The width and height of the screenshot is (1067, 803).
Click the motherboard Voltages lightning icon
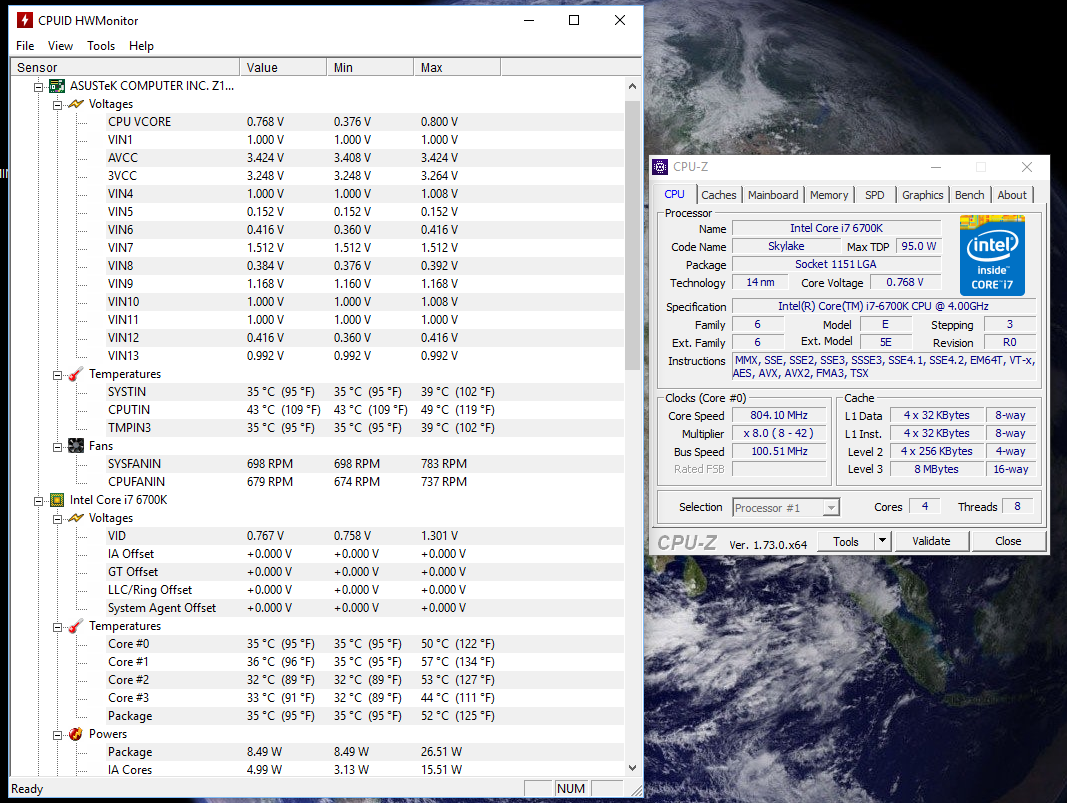(x=76, y=104)
